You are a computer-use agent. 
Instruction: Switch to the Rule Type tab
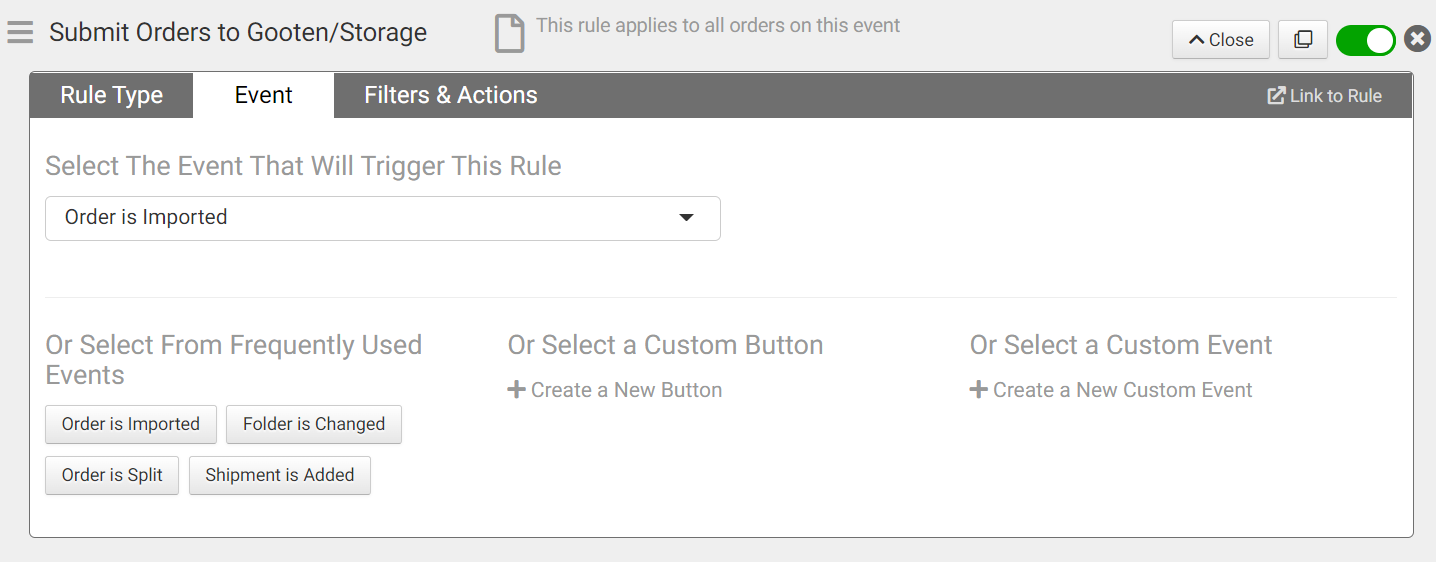111,95
